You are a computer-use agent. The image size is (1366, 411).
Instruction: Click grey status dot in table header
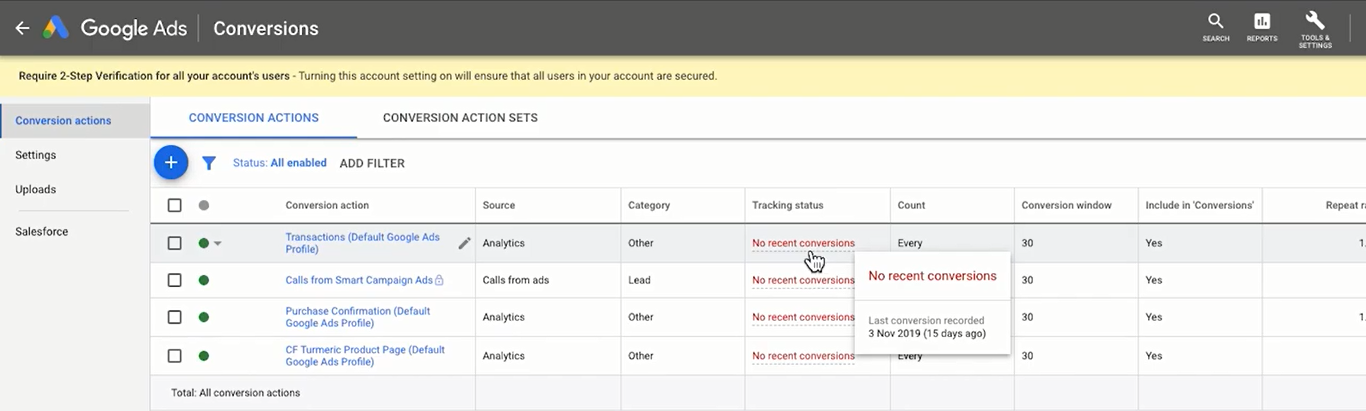coord(204,205)
